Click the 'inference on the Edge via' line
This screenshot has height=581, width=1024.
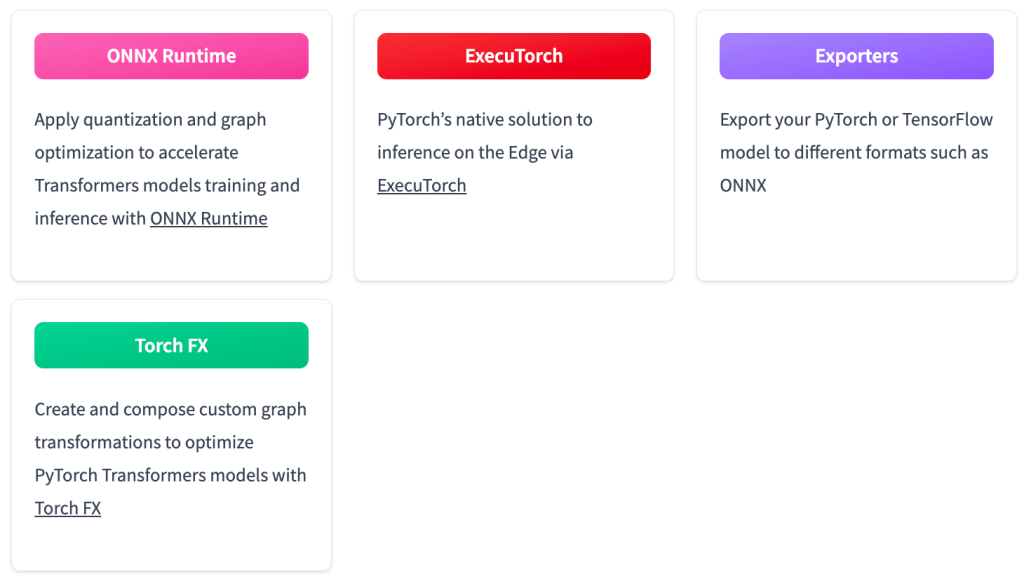475,153
